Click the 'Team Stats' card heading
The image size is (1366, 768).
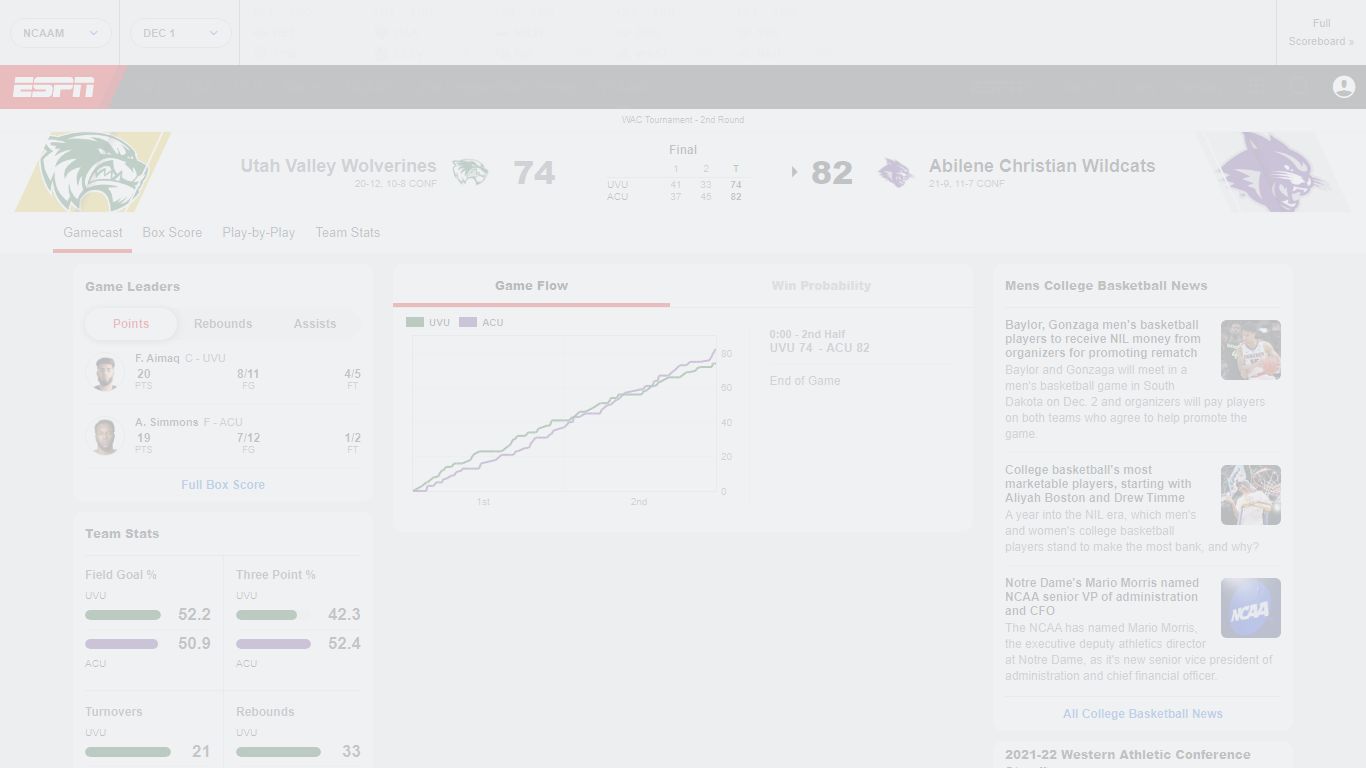pyautogui.click(x=122, y=534)
